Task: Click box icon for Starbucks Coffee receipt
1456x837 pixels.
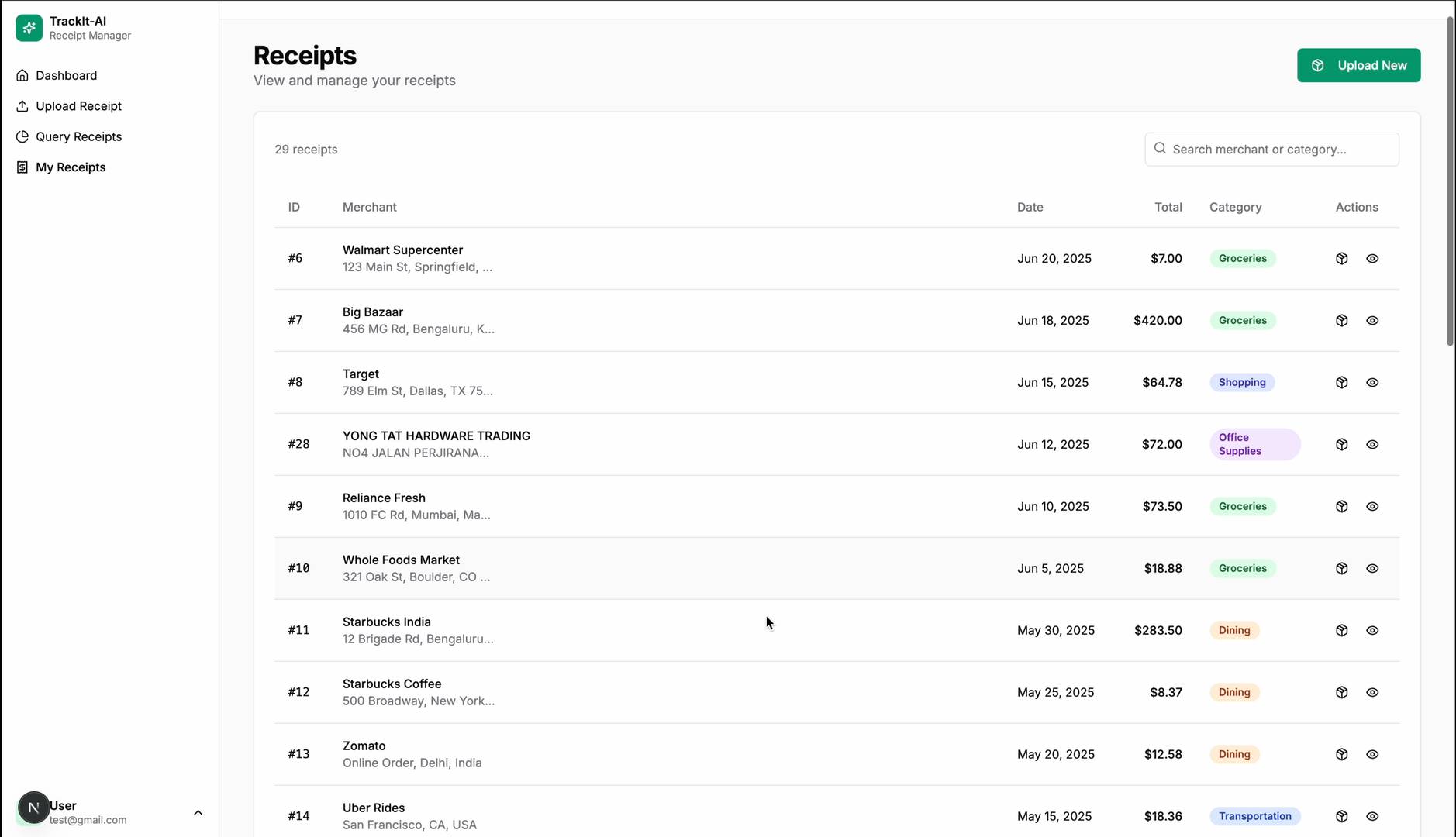Action: tap(1342, 692)
